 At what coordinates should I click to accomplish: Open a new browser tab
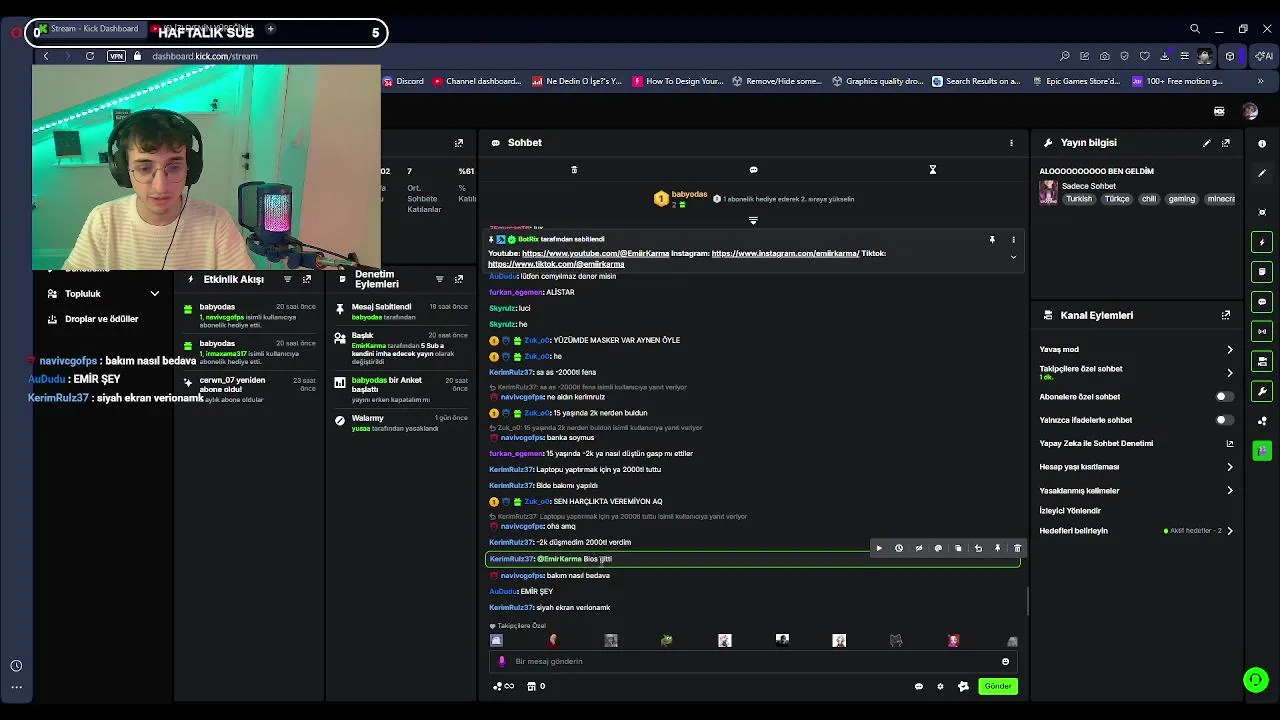pyautogui.click(x=270, y=30)
